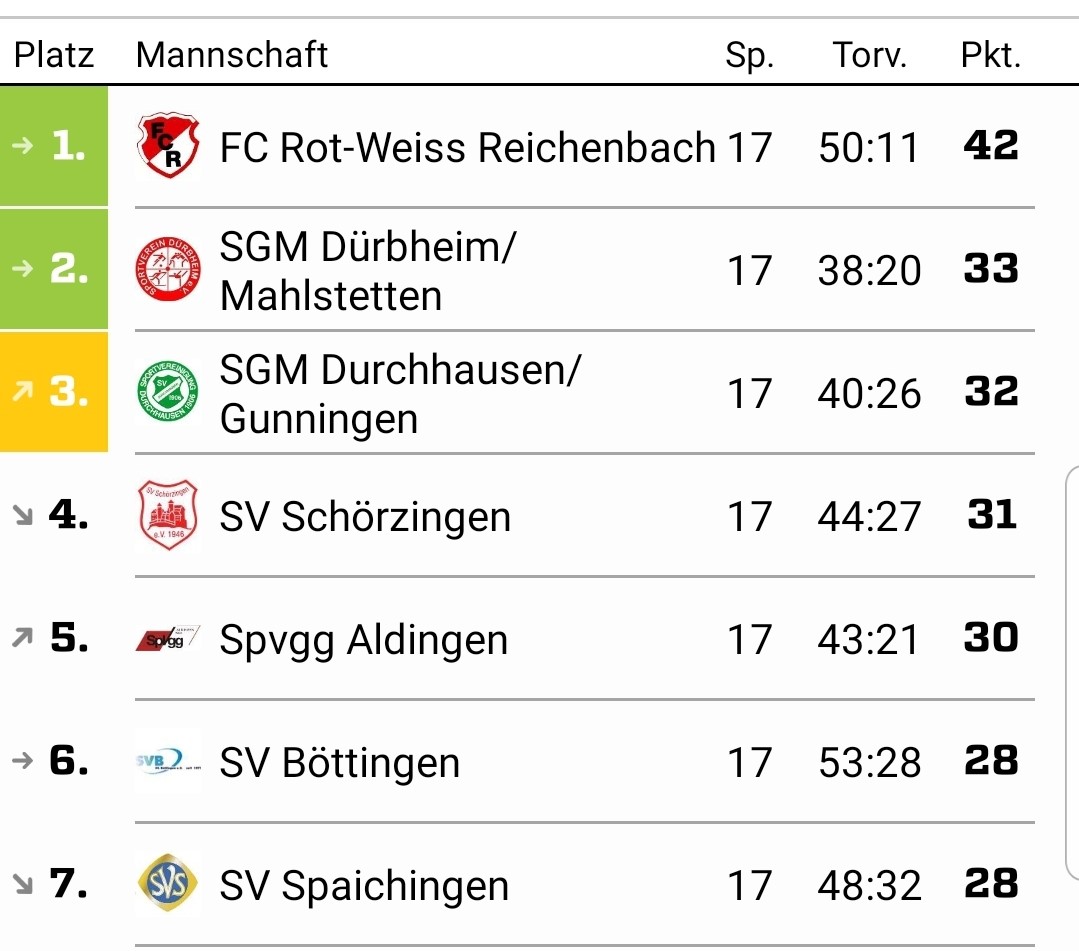Viewport: 1079px width, 951px height.
Task: Select the Spvgg Aldingen team name
Action: (x=363, y=640)
